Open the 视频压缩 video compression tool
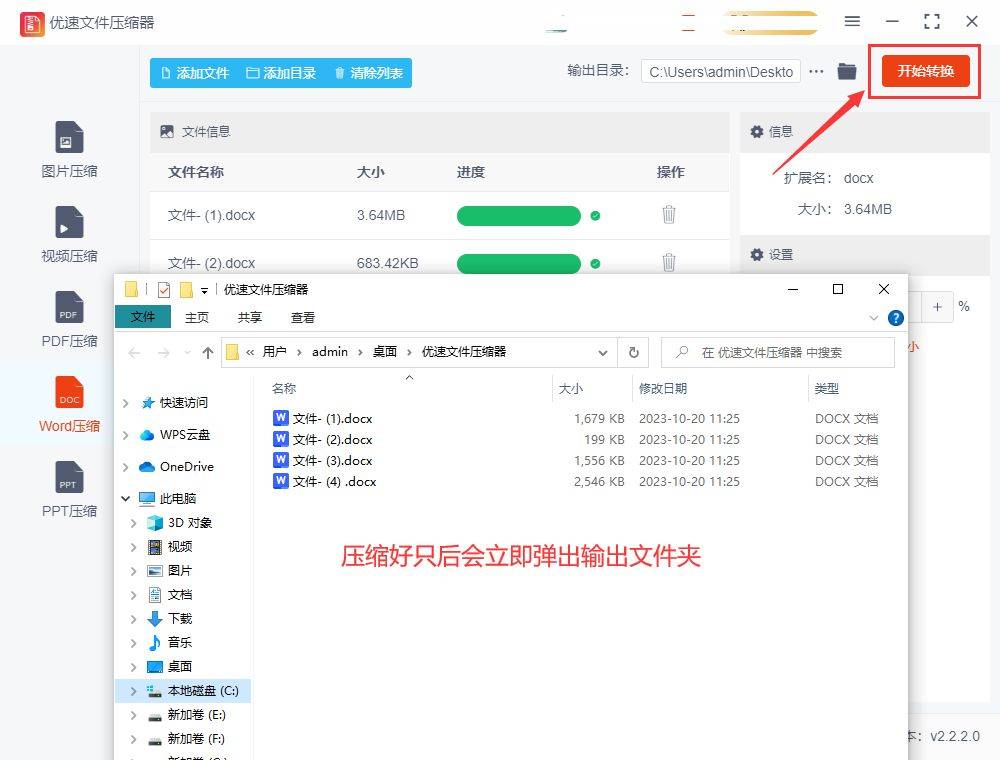This screenshot has height=760, width=1000. [69, 234]
